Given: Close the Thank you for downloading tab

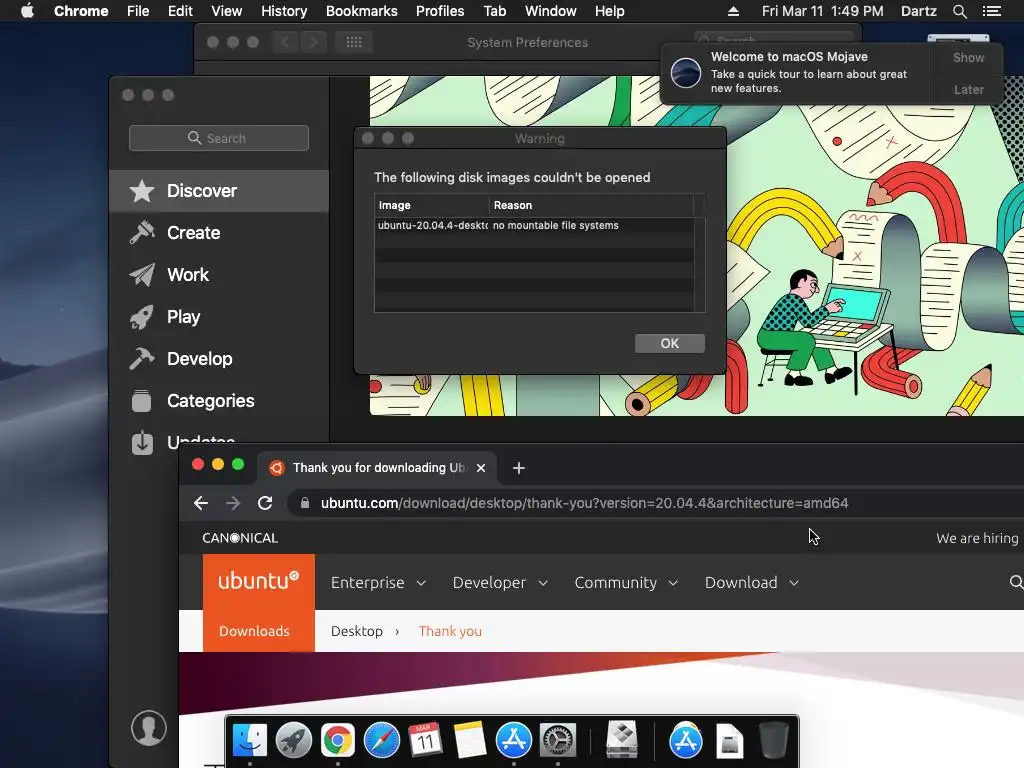Looking at the screenshot, I should (x=481, y=468).
